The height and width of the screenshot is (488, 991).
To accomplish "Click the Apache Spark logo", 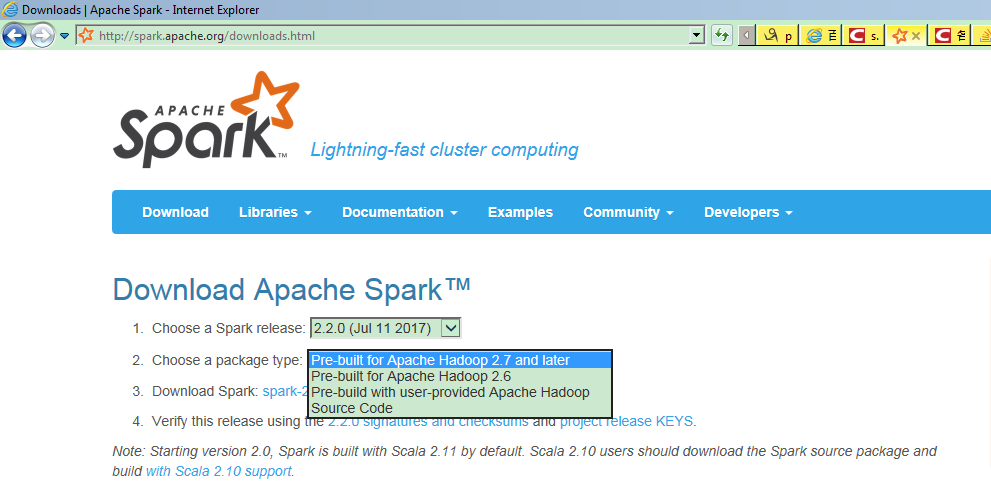I will click(205, 120).
